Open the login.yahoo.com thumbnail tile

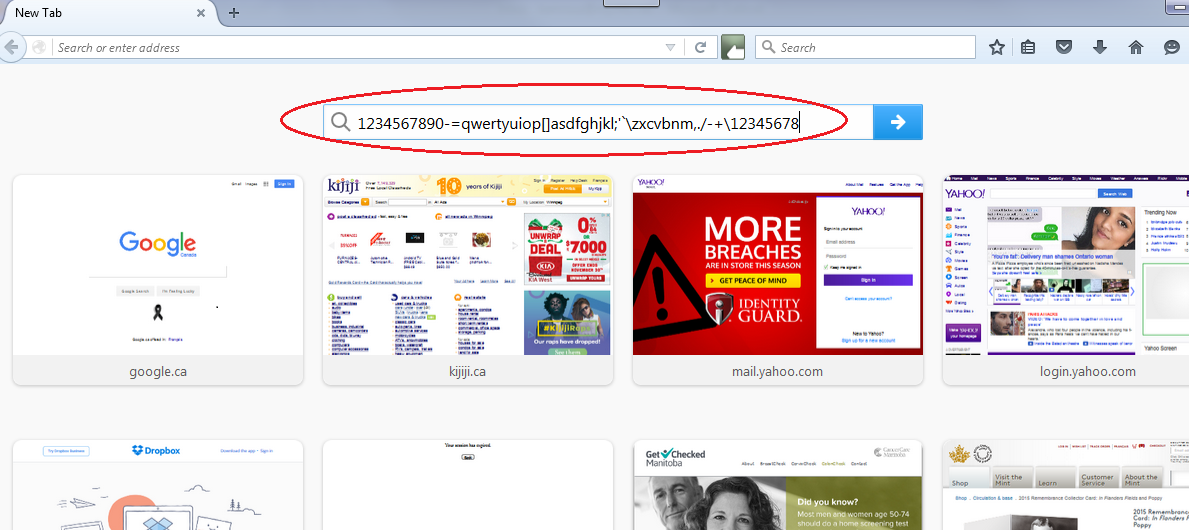pos(1065,281)
